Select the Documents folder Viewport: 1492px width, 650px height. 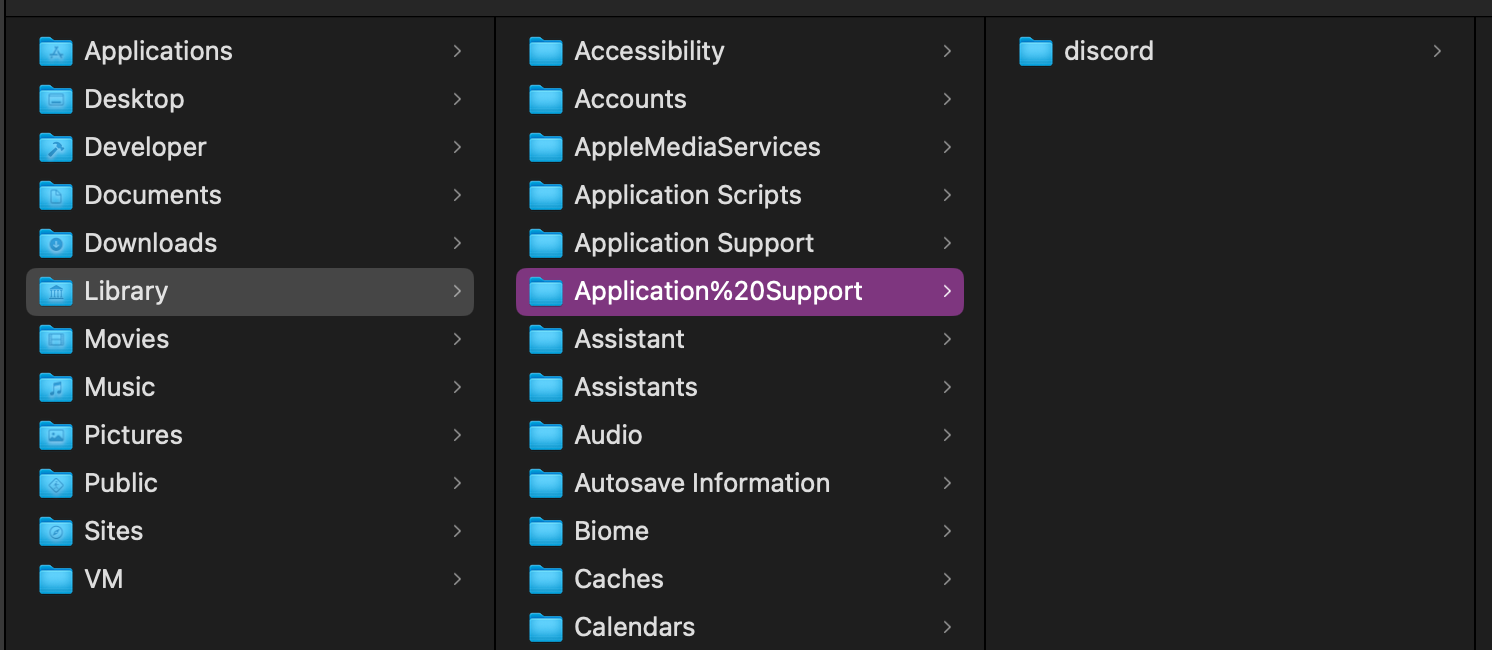pos(152,195)
